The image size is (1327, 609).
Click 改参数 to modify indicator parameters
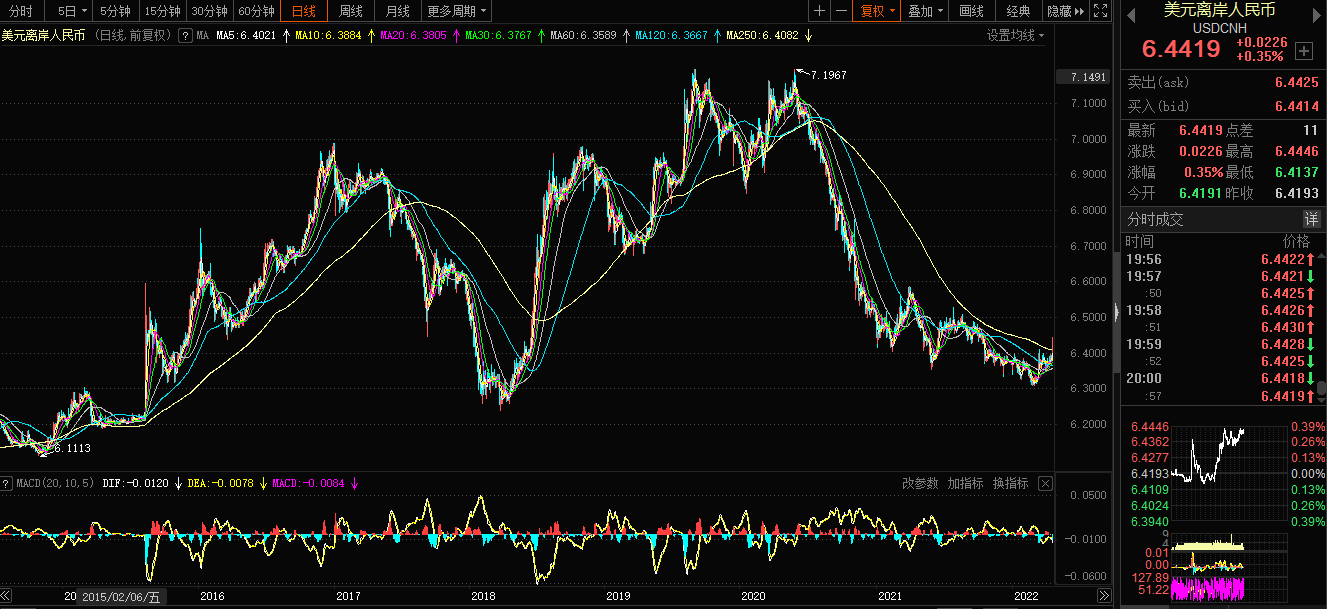[920, 483]
